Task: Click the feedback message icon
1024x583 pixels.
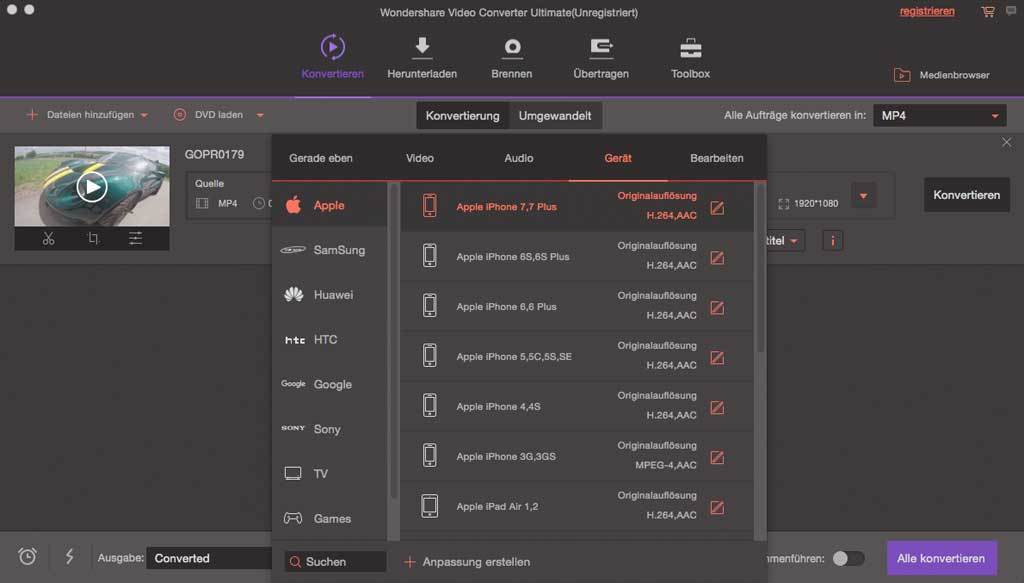Action: (x=1012, y=11)
